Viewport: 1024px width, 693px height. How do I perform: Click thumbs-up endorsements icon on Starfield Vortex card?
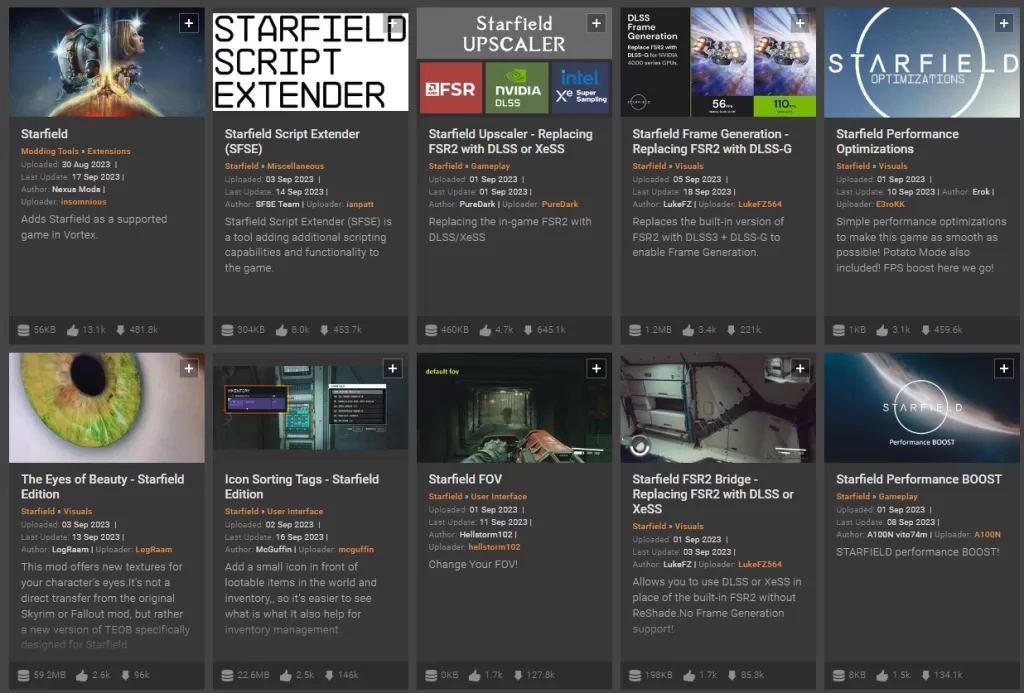(x=72, y=330)
